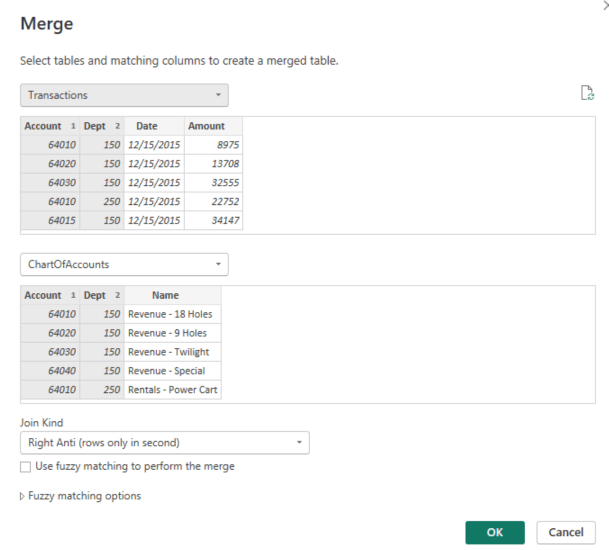Click the Rentals - Power Cart cell
Image resolution: width=609 pixels, height=550 pixels.
(172, 390)
